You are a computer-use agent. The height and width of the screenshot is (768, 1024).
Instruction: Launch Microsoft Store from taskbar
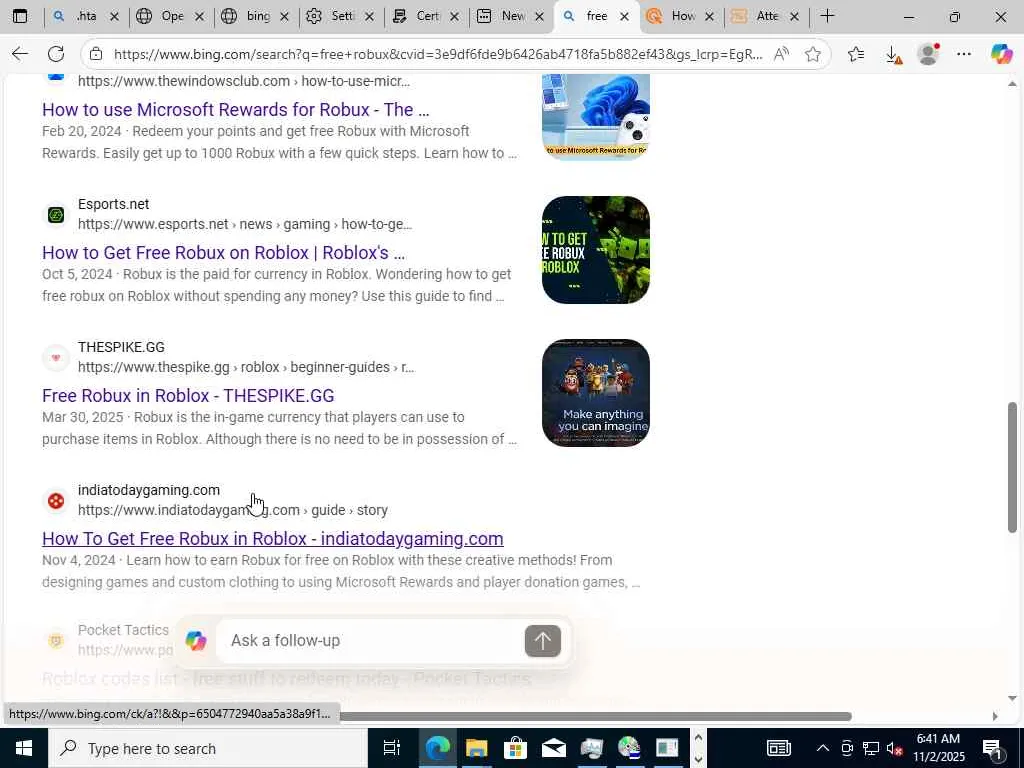coord(515,748)
